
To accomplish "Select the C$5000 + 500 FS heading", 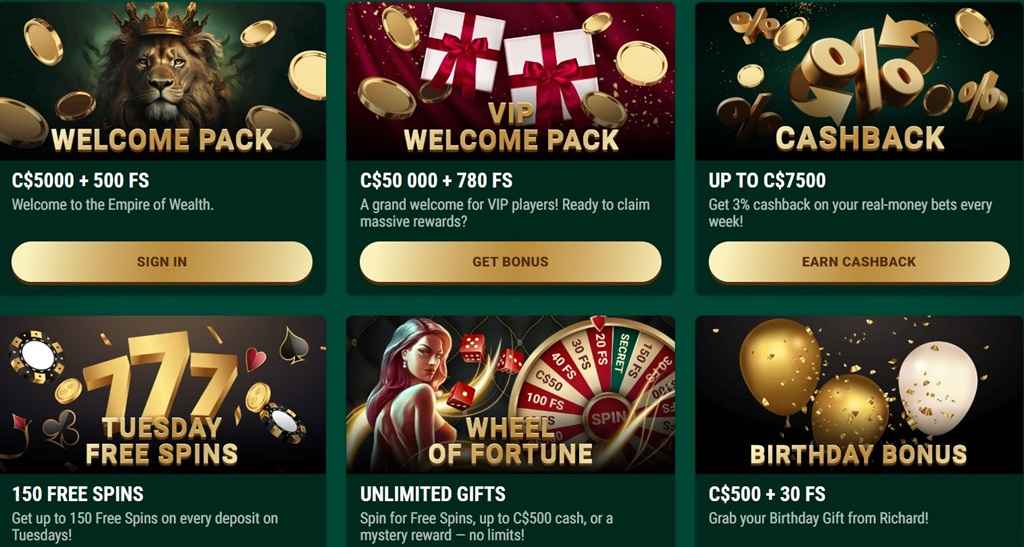I will [80, 180].
